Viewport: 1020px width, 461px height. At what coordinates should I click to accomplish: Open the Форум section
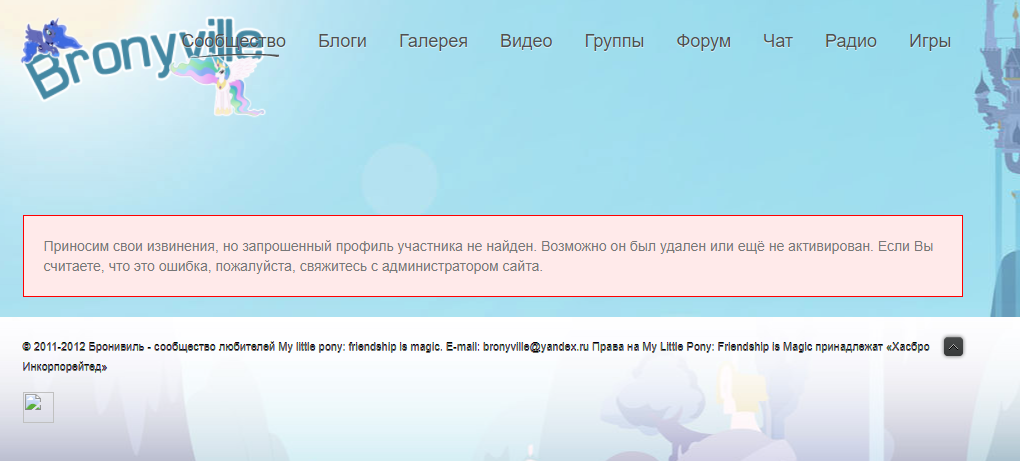(x=703, y=41)
